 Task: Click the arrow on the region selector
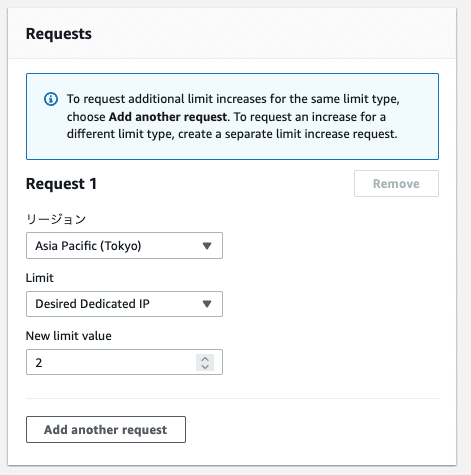tap(207, 246)
